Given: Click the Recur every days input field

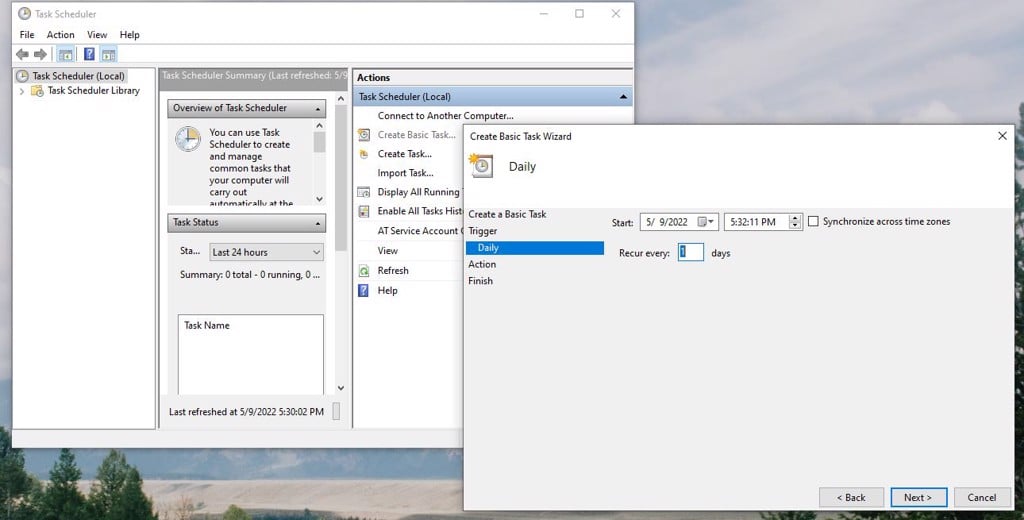Looking at the screenshot, I should click(690, 252).
